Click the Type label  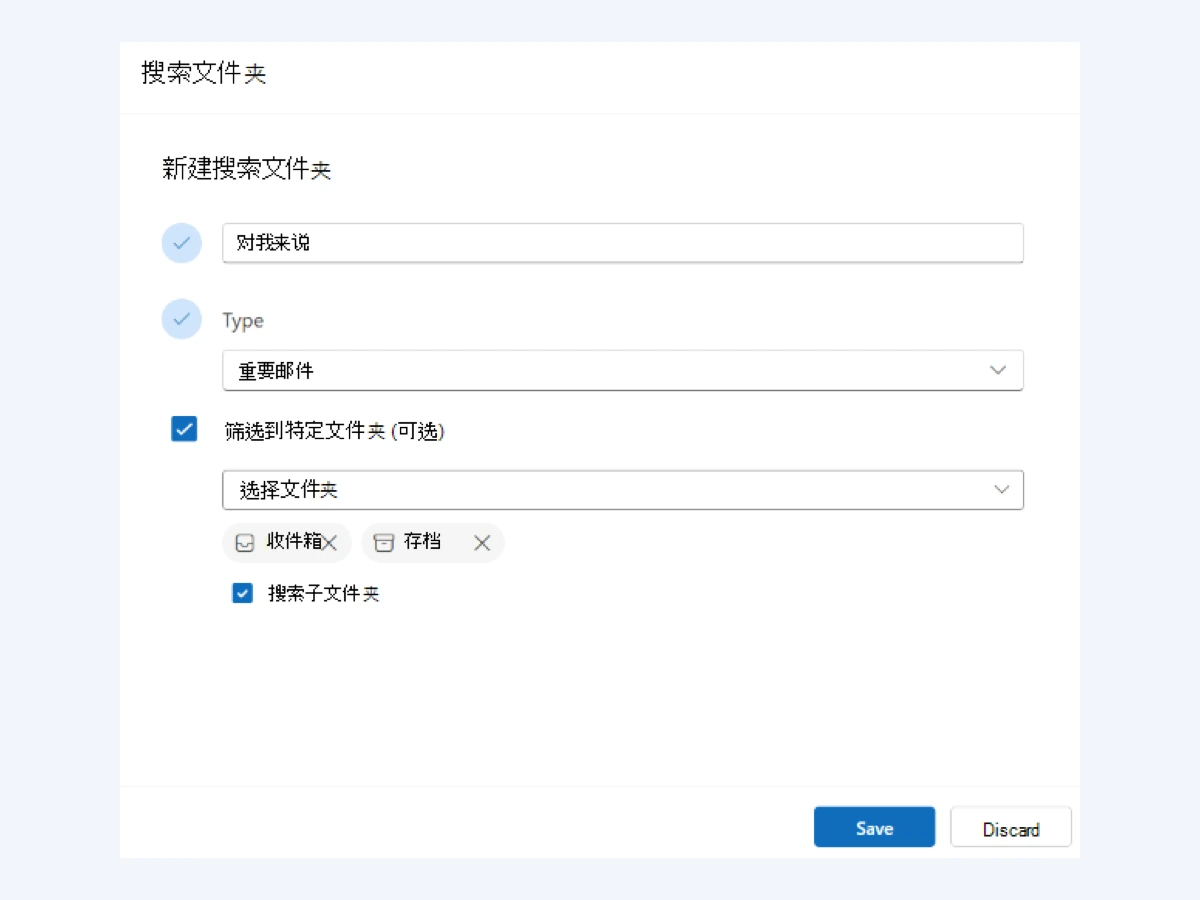243,321
